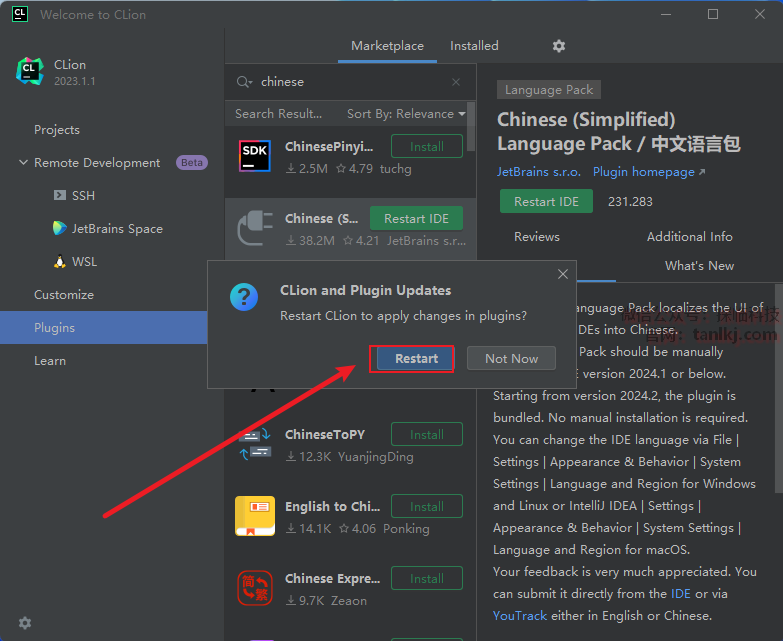783x641 pixels.
Task: Close the CLion and Plugin Updates dialog
Action: [x=563, y=274]
